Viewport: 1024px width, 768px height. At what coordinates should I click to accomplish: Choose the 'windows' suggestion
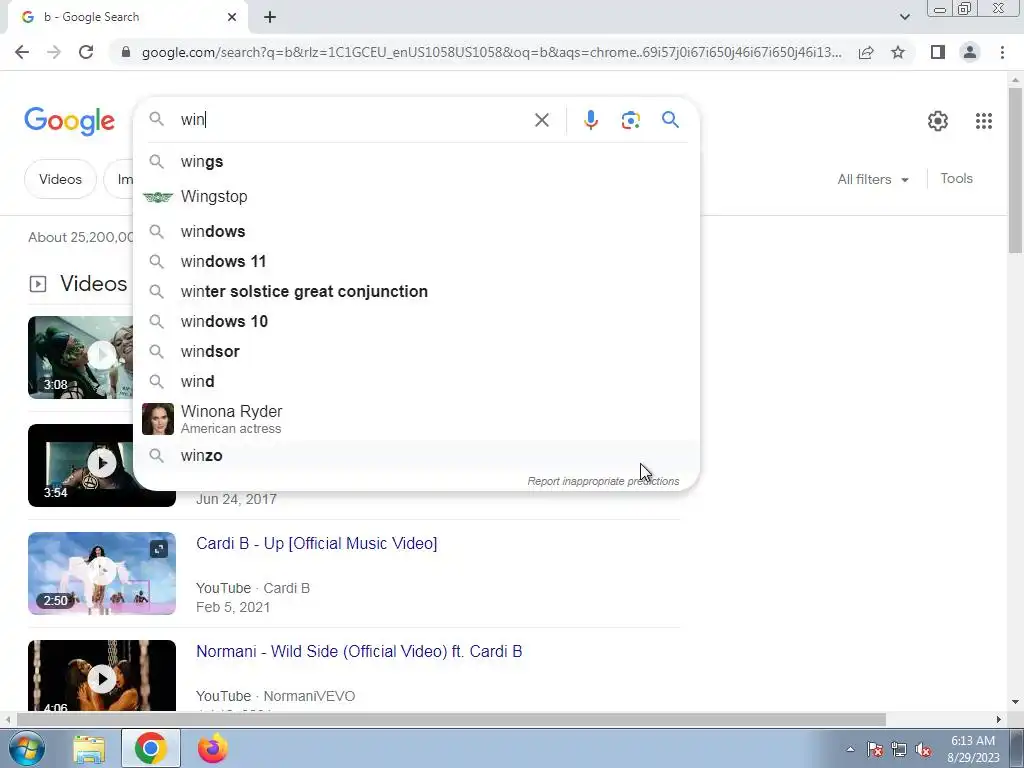[416, 231]
